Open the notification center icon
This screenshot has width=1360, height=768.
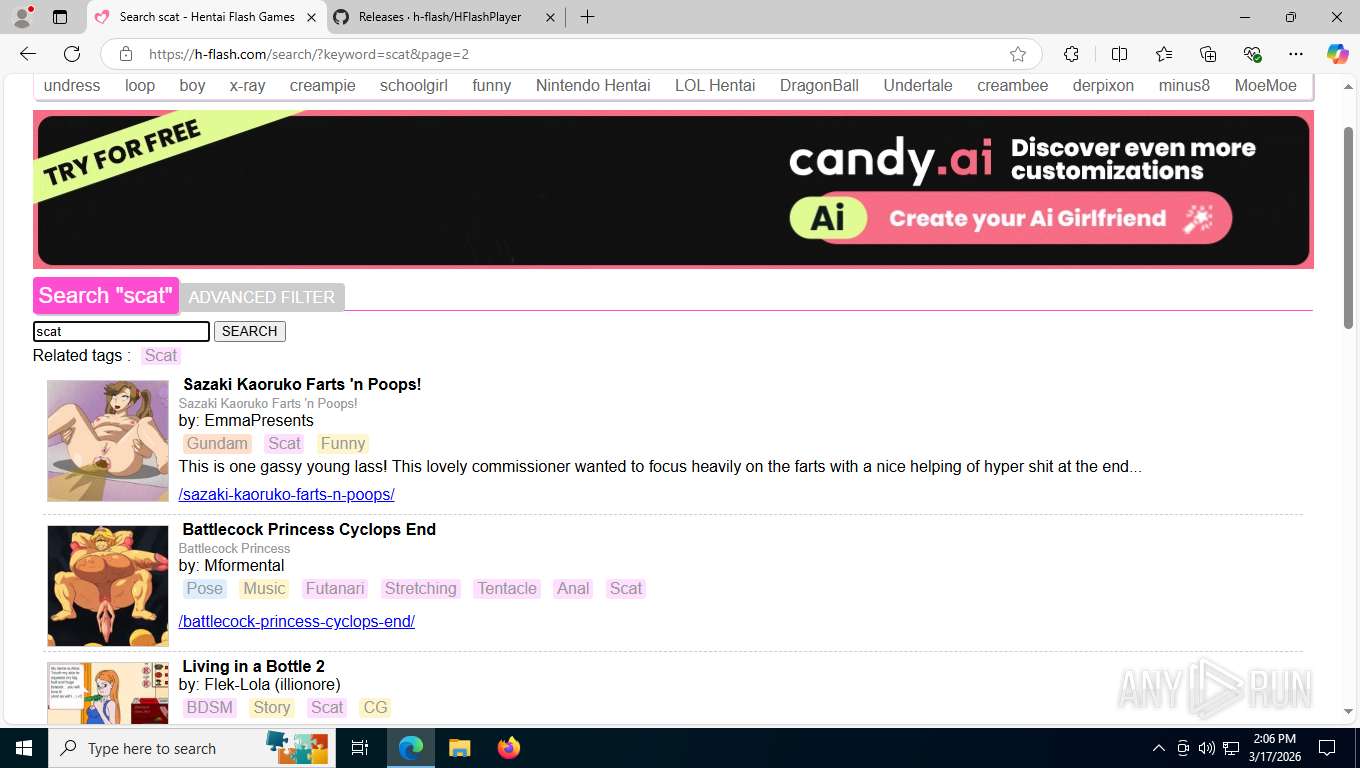pyautogui.click(x=1327, y=748)
